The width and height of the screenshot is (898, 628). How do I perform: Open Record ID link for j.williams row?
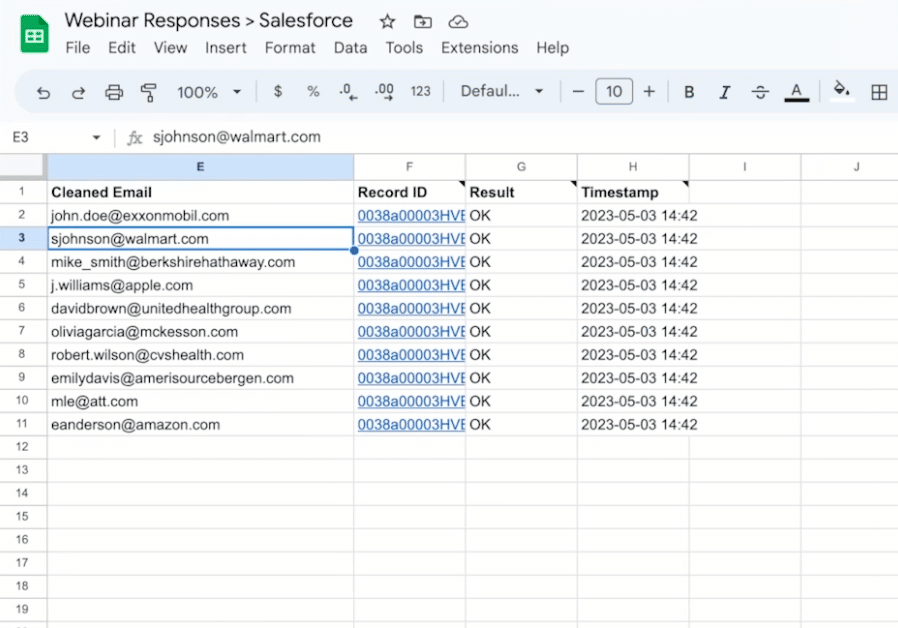pos(411,285)
